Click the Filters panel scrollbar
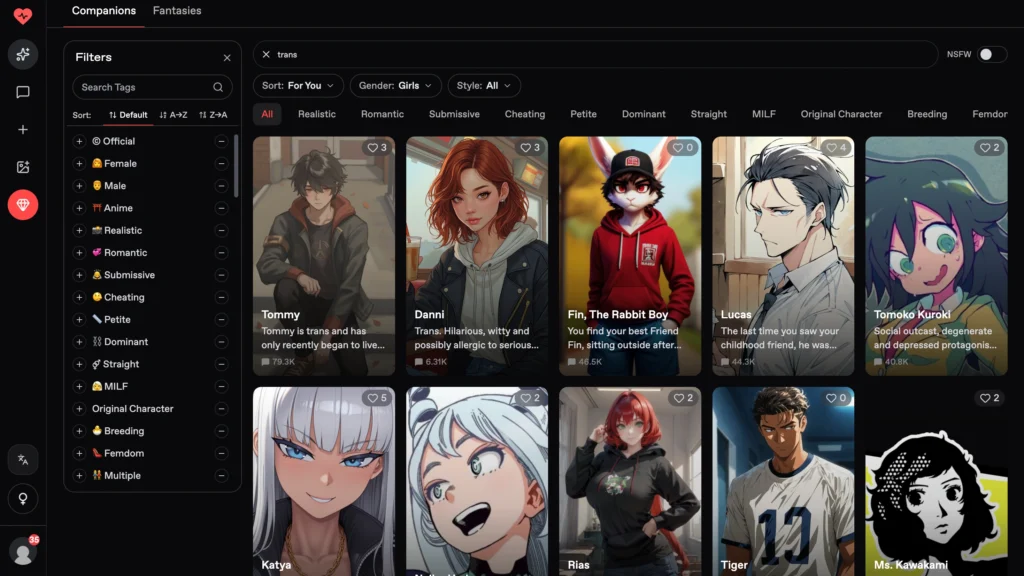The width and height of the screenshot is (1024, 576). (x=236, y=166)
